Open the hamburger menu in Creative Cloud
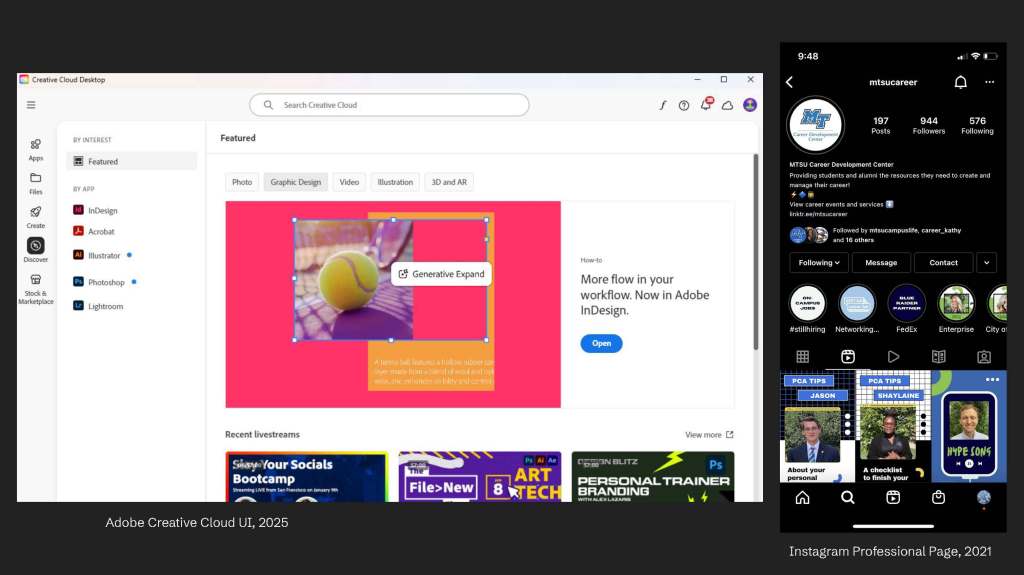Image resolution: width=1024 pixels, height=575 pixels. click(x=31, y=105)
